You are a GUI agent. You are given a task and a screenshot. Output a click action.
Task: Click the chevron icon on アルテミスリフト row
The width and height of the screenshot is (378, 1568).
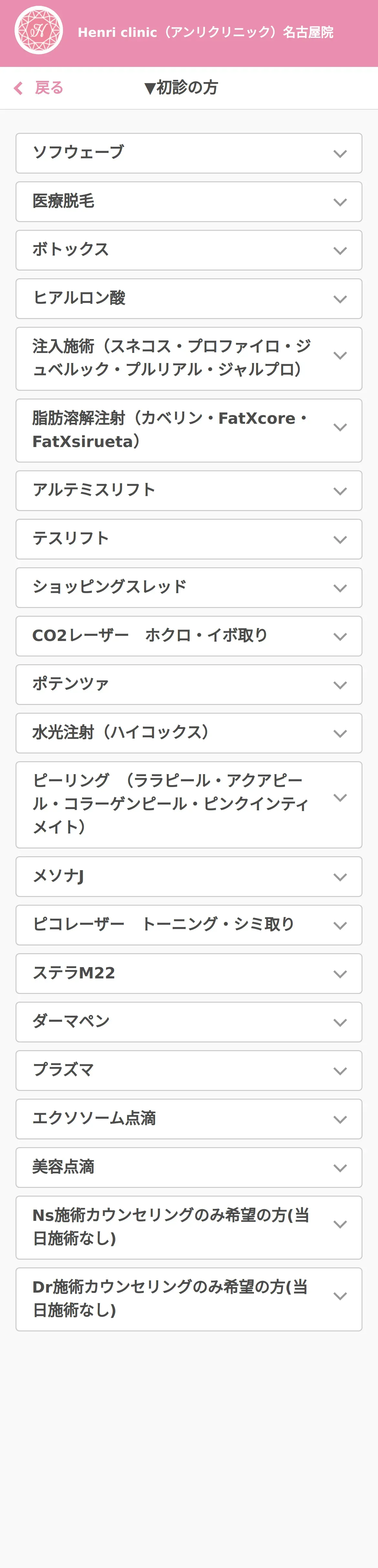[340, 491]
